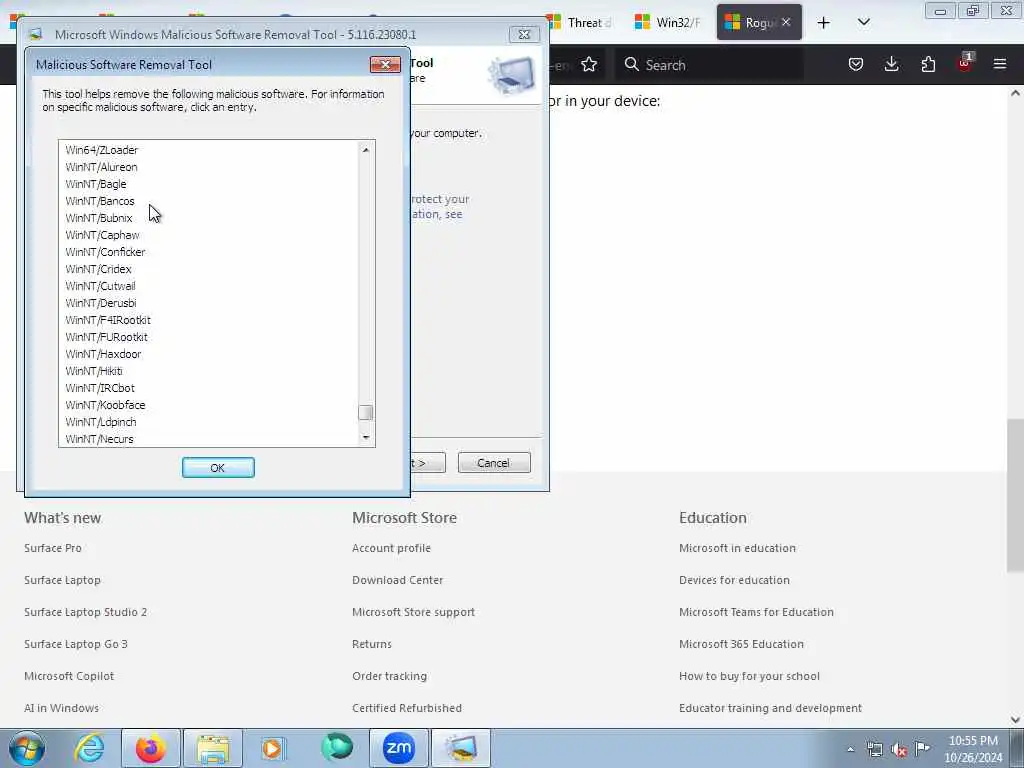The width and height of the screenshot is (1024, 768).
Task: Select WinNT/IRCbot entry
Action: (100, 388)
